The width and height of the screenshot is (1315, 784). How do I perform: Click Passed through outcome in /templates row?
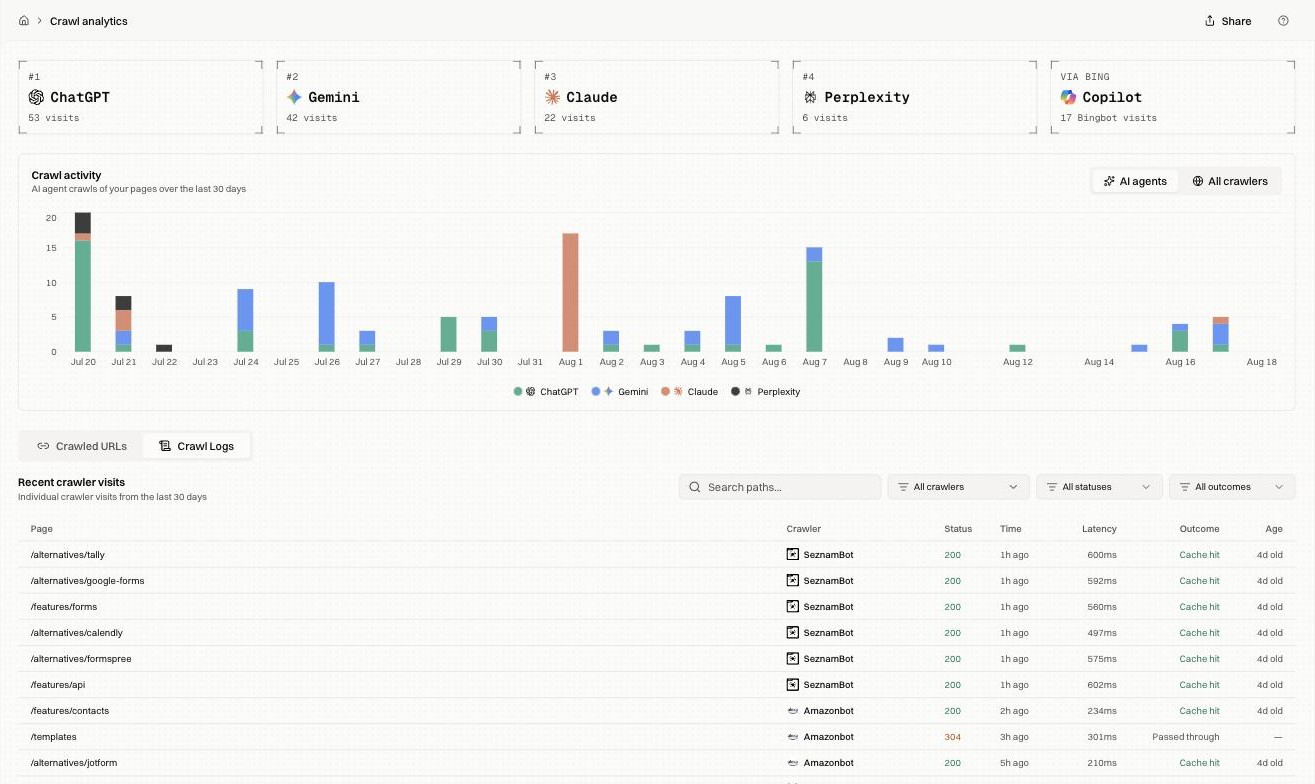click(1186, 737)
